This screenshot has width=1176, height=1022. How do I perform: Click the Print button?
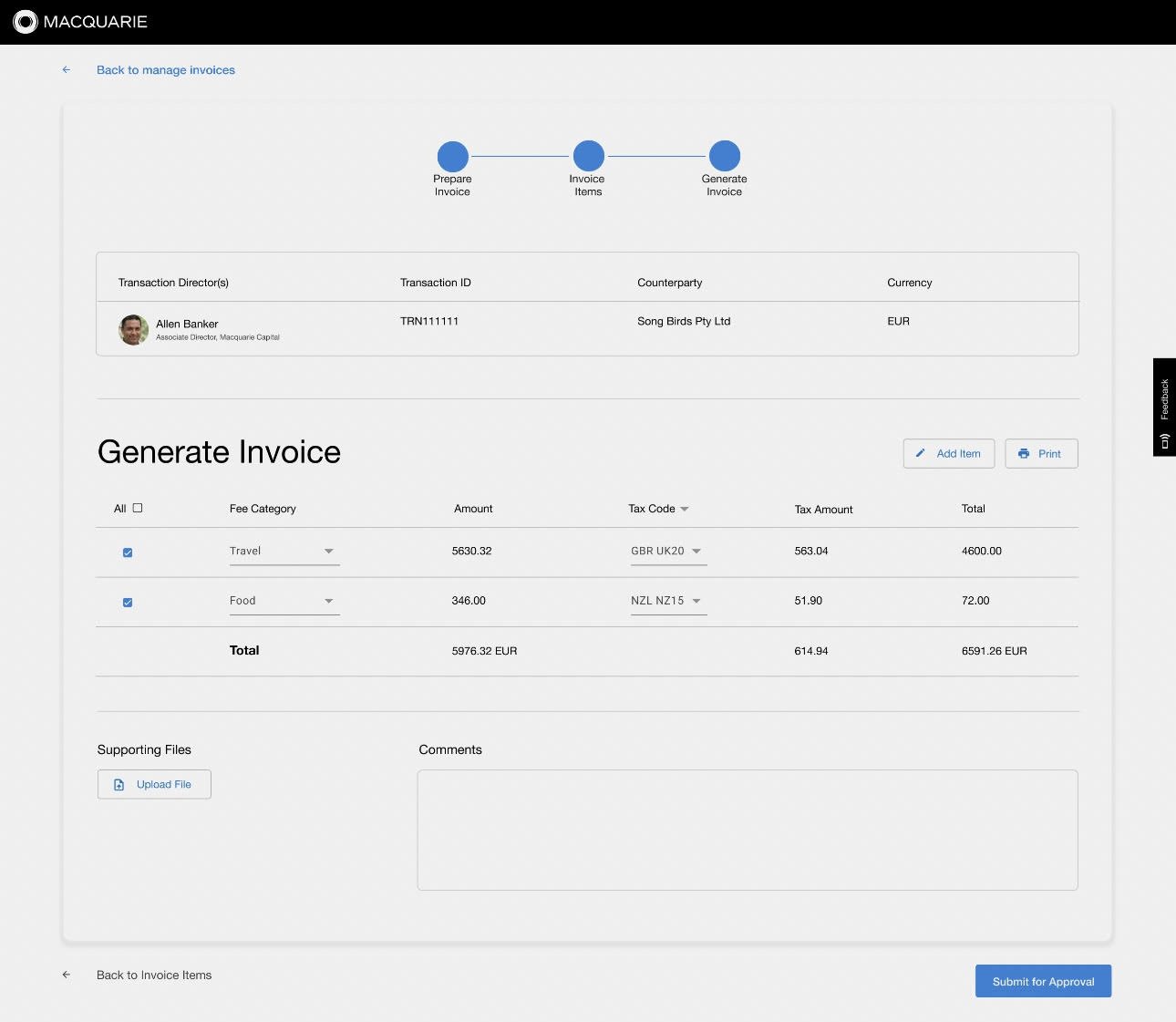pos(1041,453)
